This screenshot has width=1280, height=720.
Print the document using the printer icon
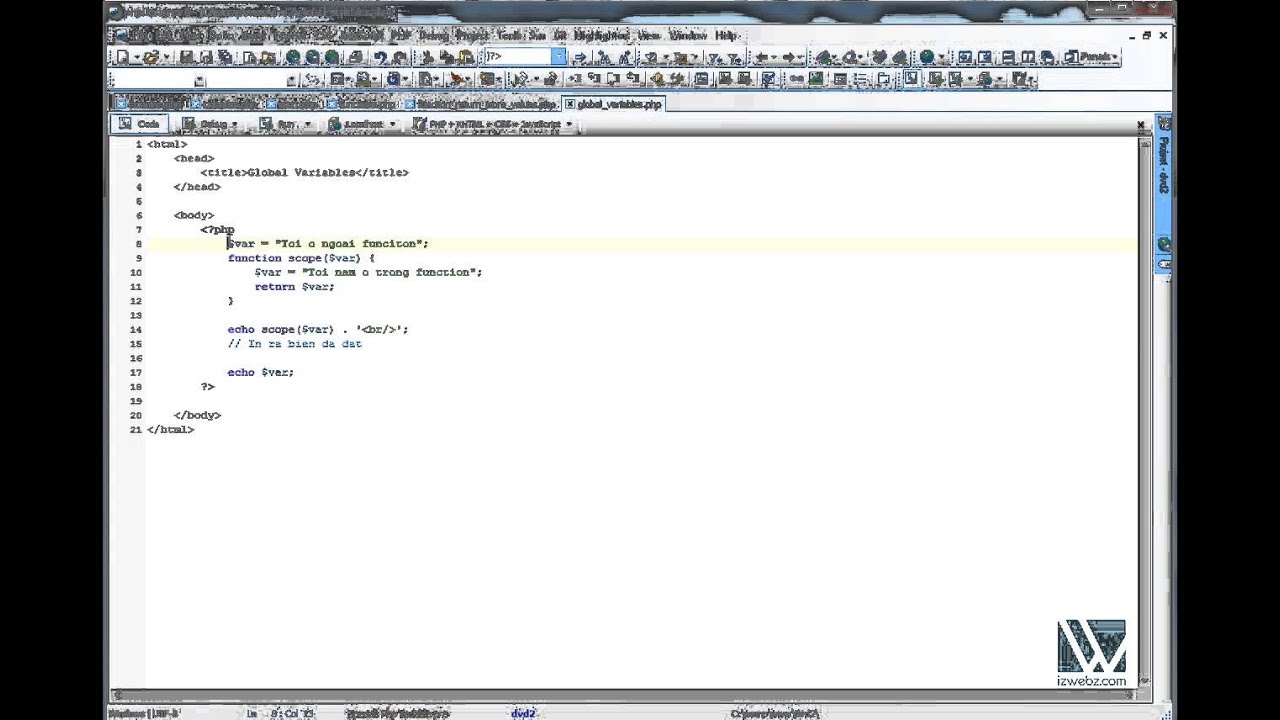coord(355,57)
